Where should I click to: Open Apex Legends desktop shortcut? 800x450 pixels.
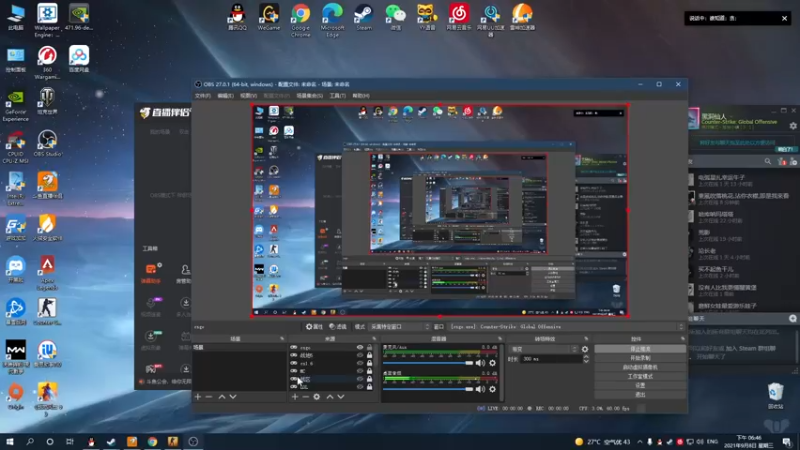tap(47, 273)
